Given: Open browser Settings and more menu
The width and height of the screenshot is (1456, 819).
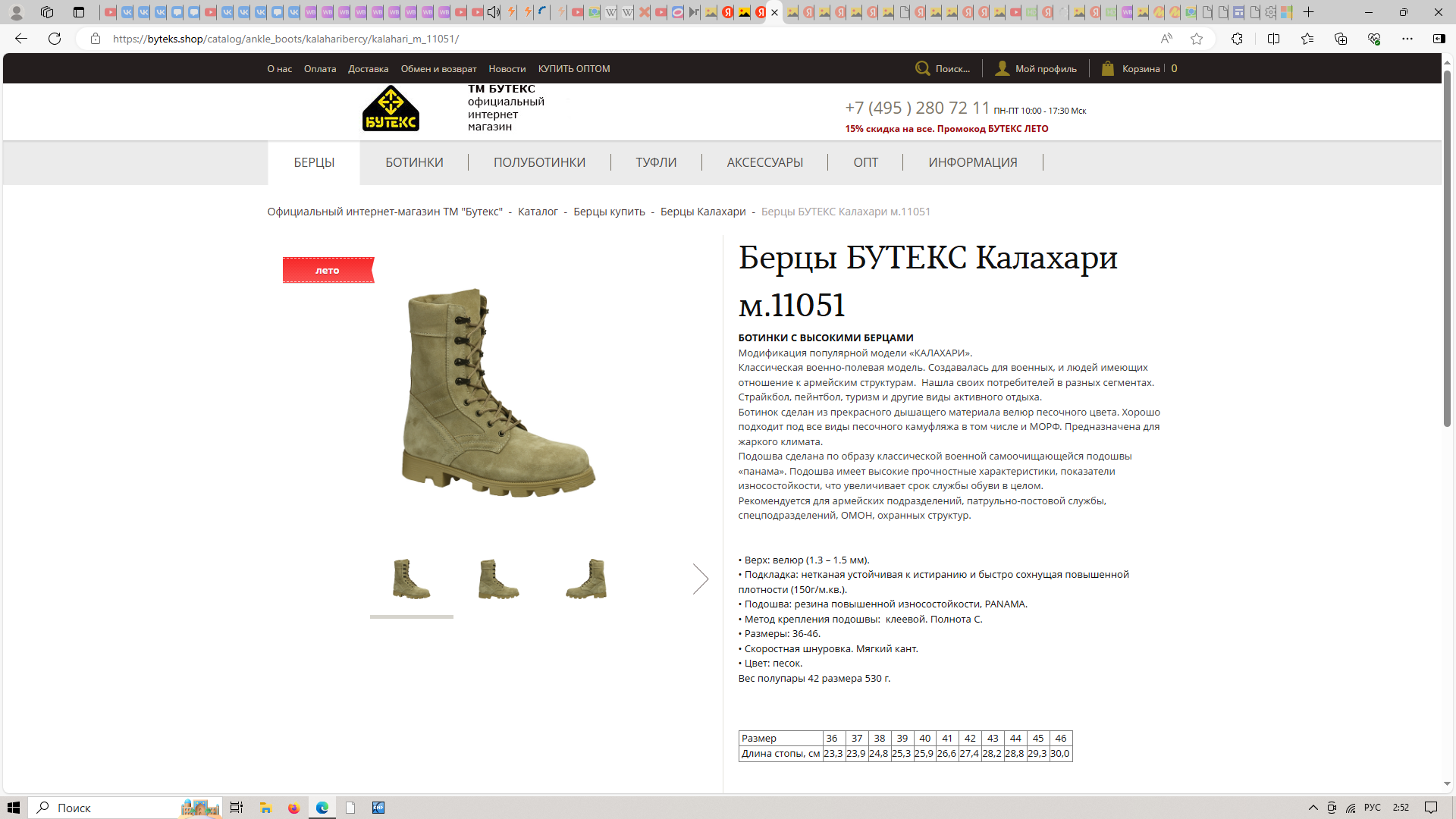Looking at the screenshot, I should coord(1407,39).
